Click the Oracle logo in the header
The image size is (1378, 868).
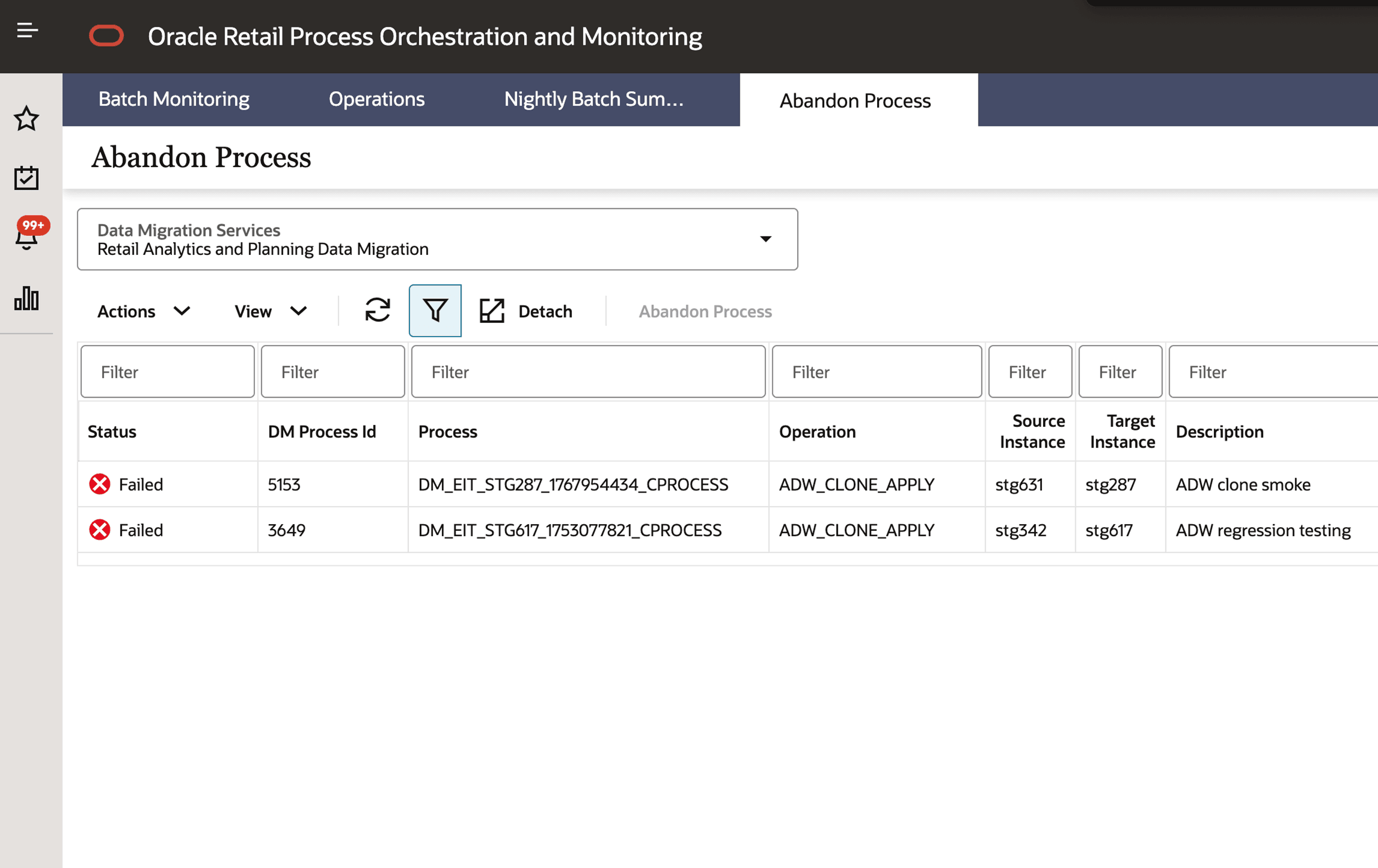point(107,35)
